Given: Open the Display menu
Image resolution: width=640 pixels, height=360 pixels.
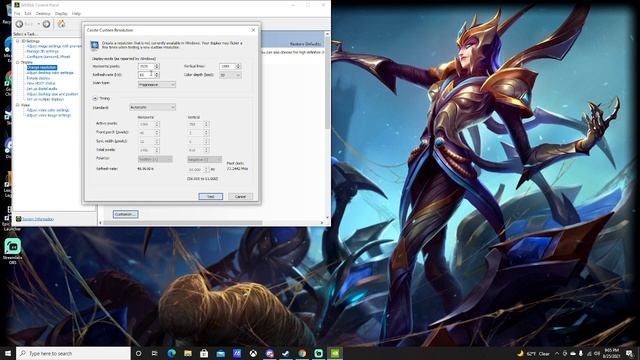Looking at the screenshot, I should point(61,13).
